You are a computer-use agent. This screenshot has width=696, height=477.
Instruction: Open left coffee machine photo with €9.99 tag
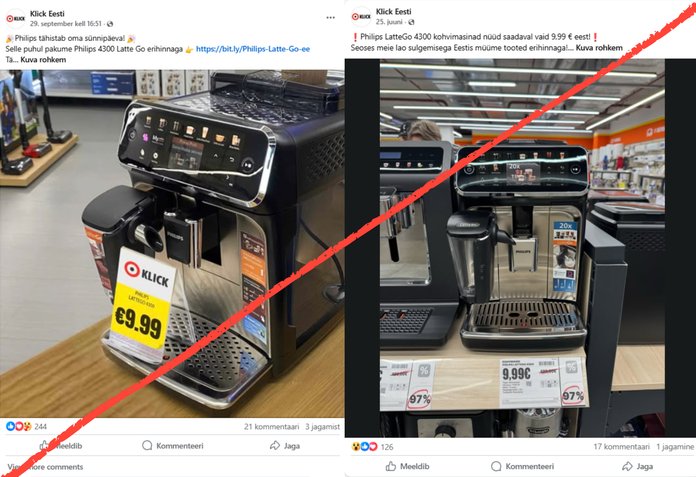click(172, 244)
